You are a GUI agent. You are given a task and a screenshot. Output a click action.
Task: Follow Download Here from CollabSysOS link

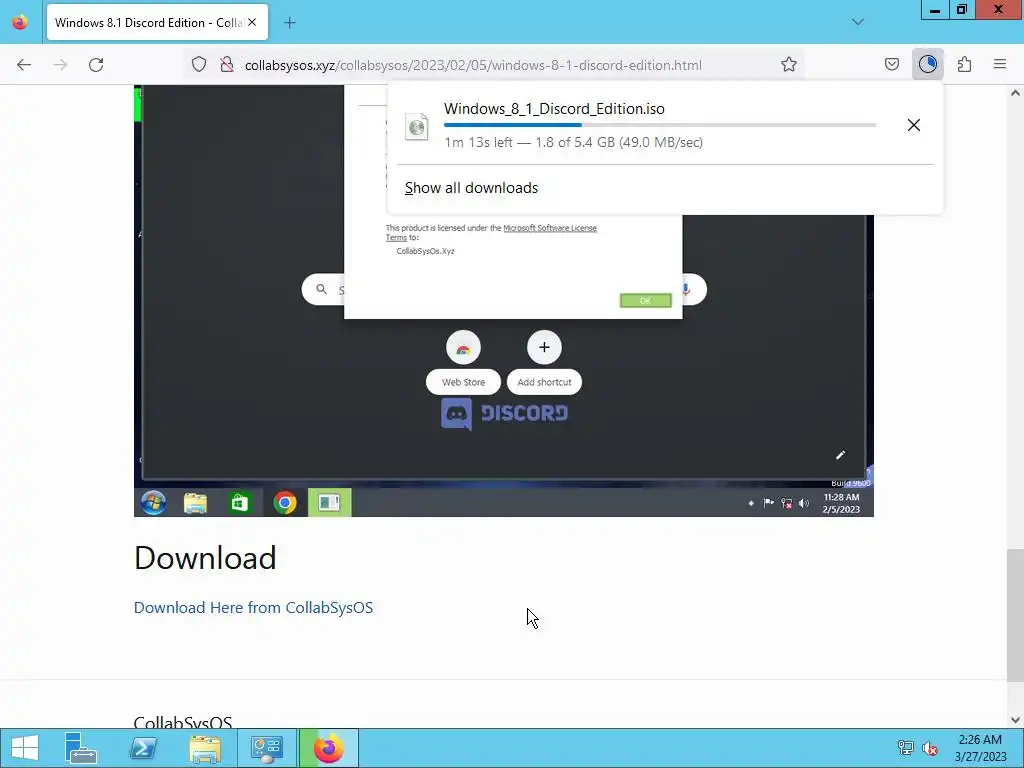coord(253,607)
